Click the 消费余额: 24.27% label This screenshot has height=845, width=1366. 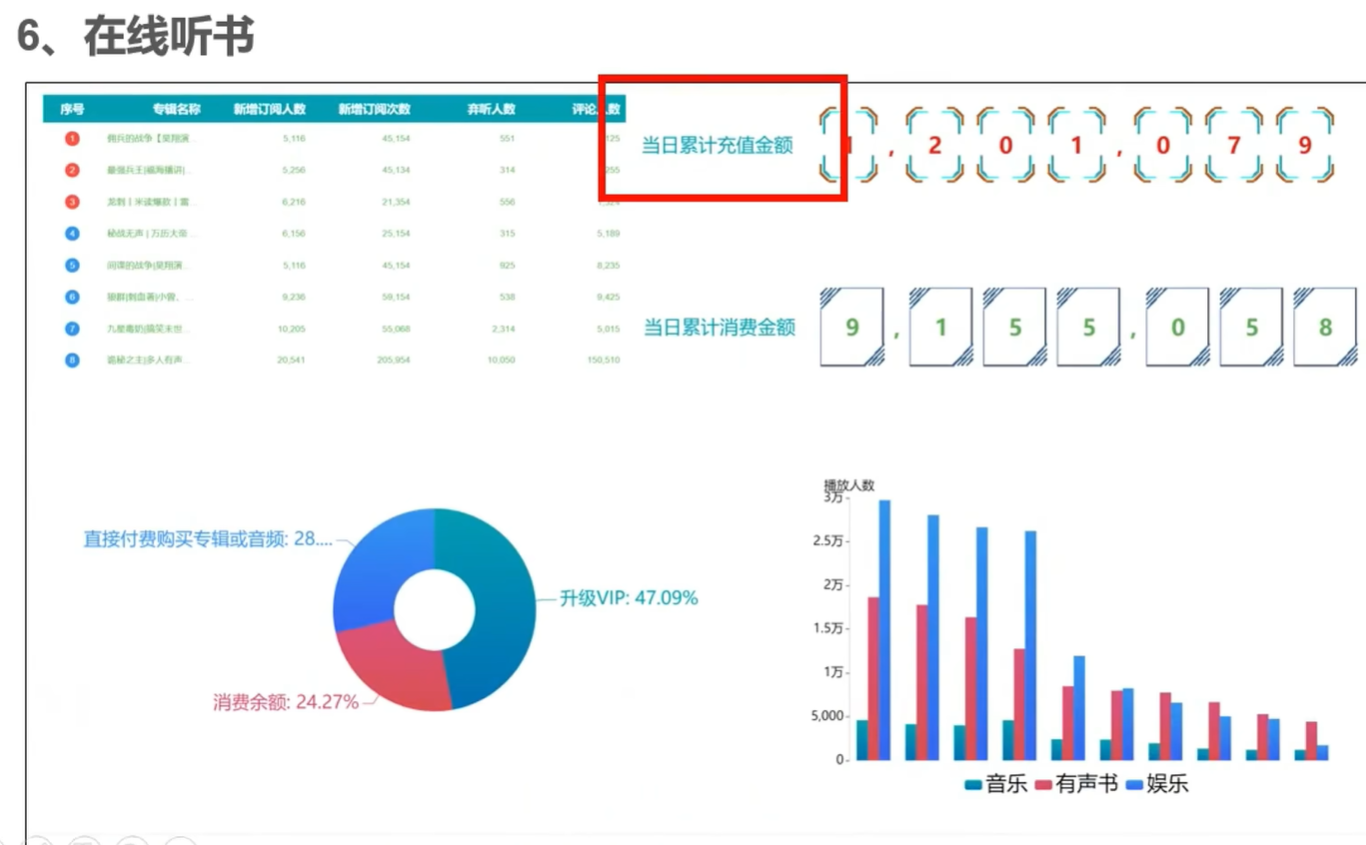click(x=285, y=702)
